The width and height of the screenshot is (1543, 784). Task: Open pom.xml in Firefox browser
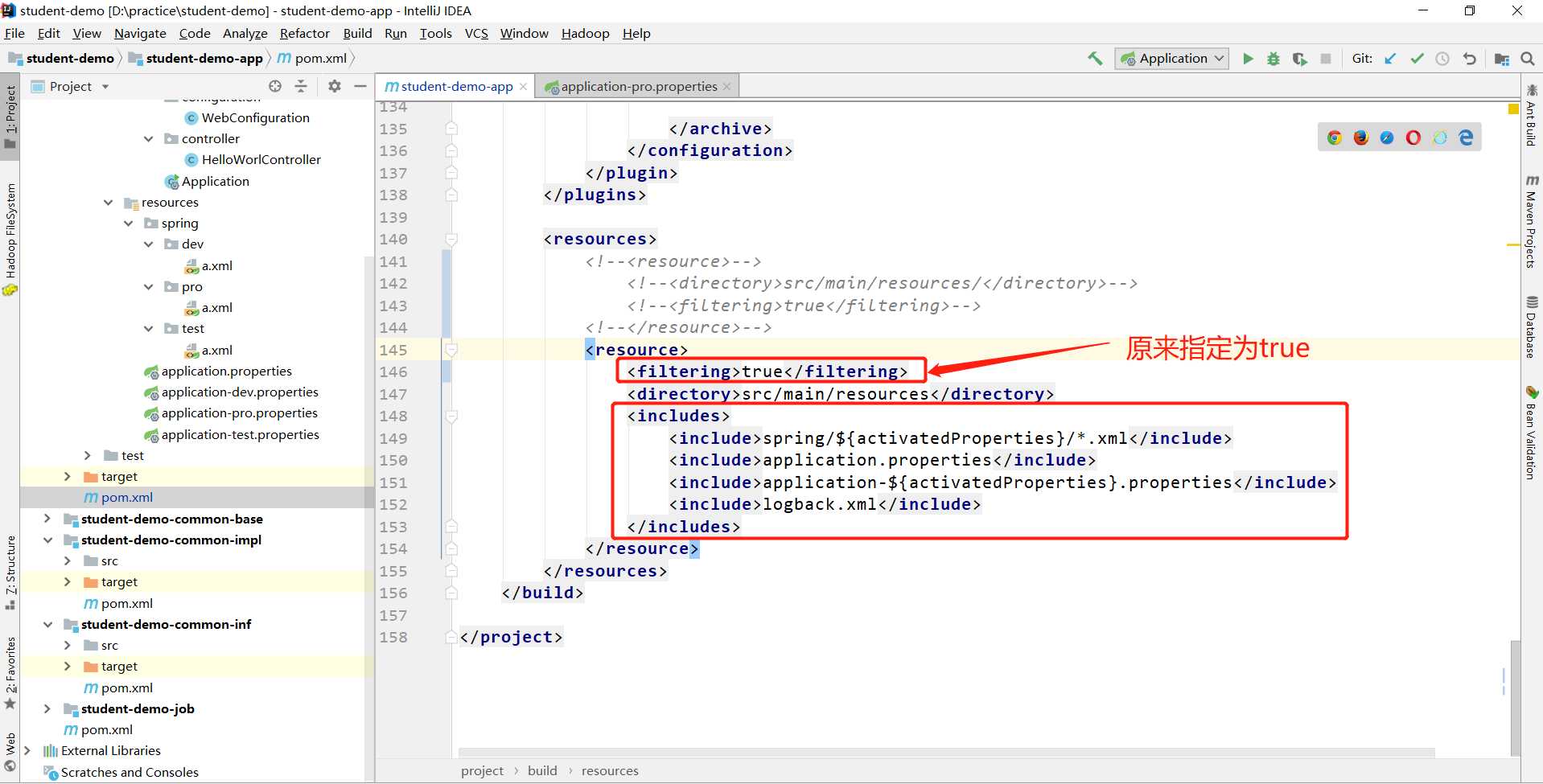[1361, 138]
